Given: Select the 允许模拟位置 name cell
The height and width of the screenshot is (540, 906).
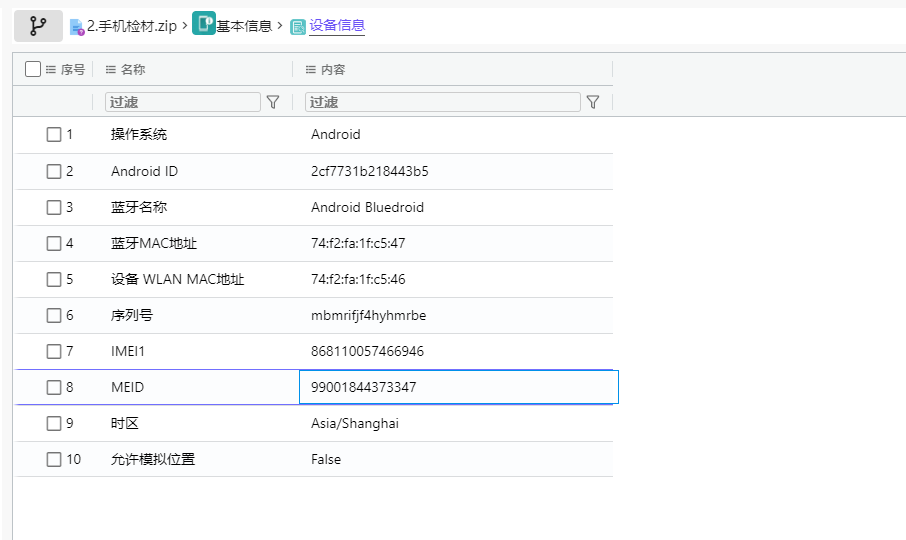Looking at the screenshot, I should 153,459.
